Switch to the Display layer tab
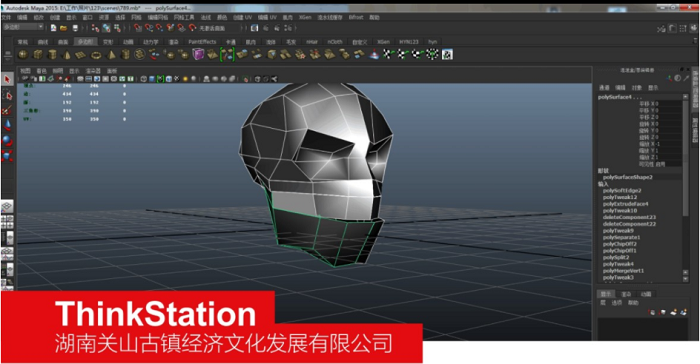The image size is (700, 364). 606,294
